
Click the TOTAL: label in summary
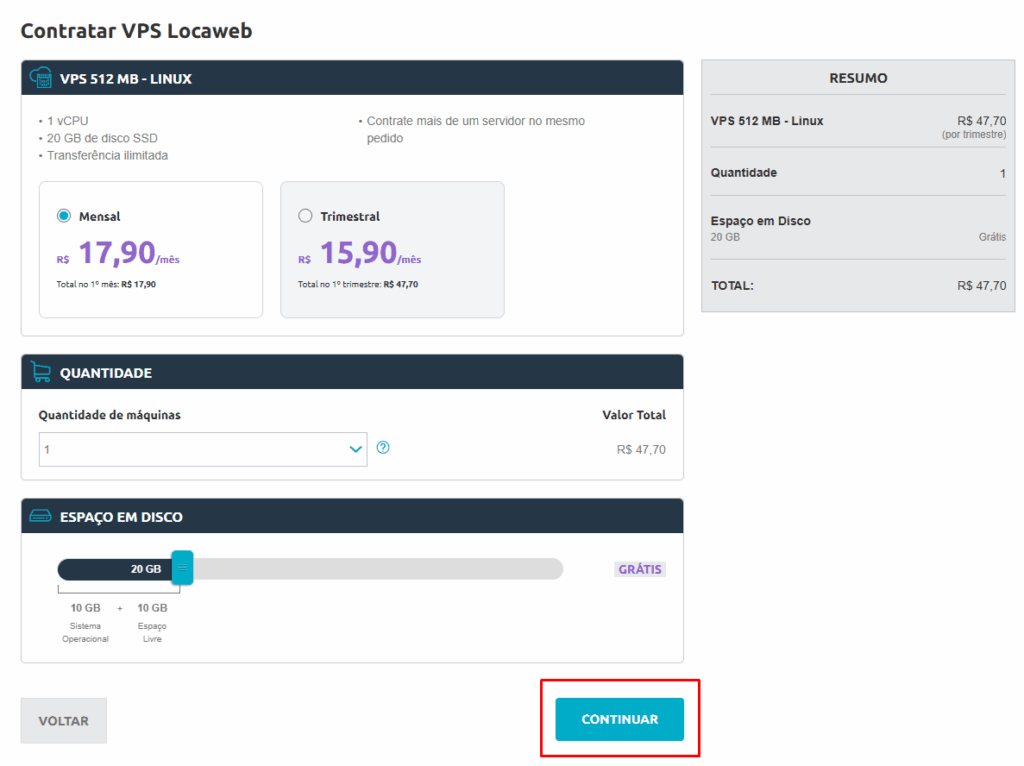click(x=732, y=286)
